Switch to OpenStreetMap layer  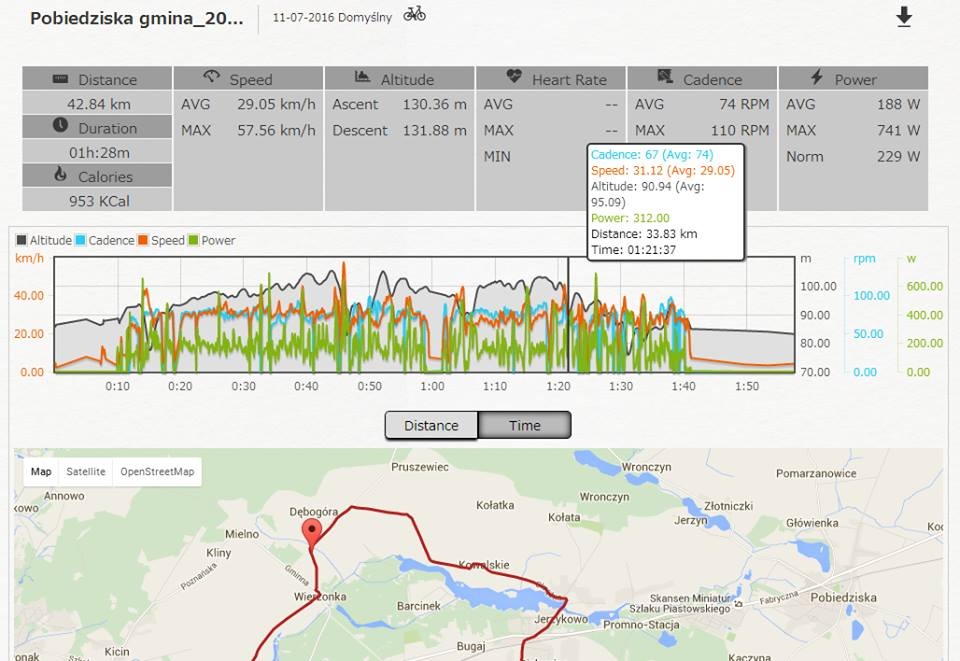pos(157,472)
